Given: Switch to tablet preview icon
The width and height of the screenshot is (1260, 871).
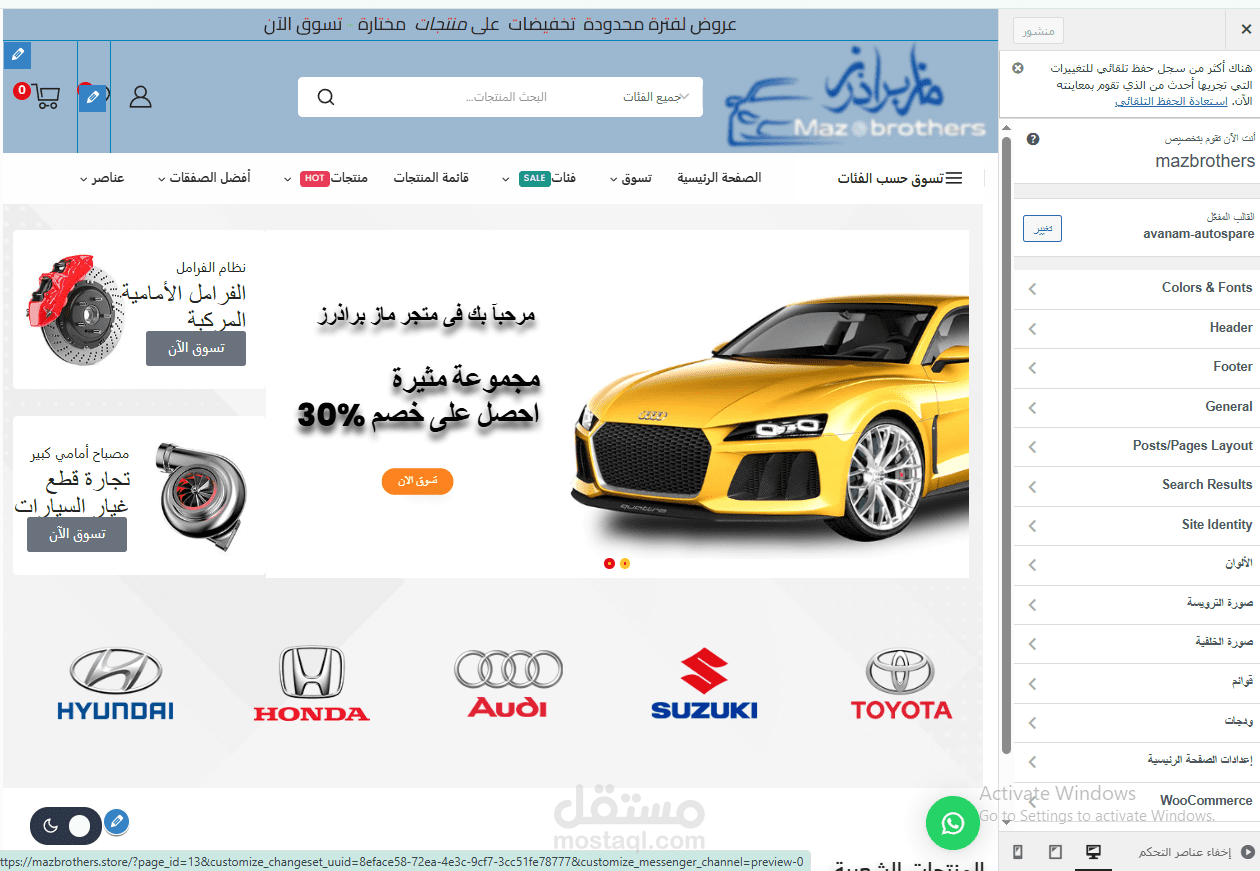Looking at the screenshot, I should [1055, 852].
